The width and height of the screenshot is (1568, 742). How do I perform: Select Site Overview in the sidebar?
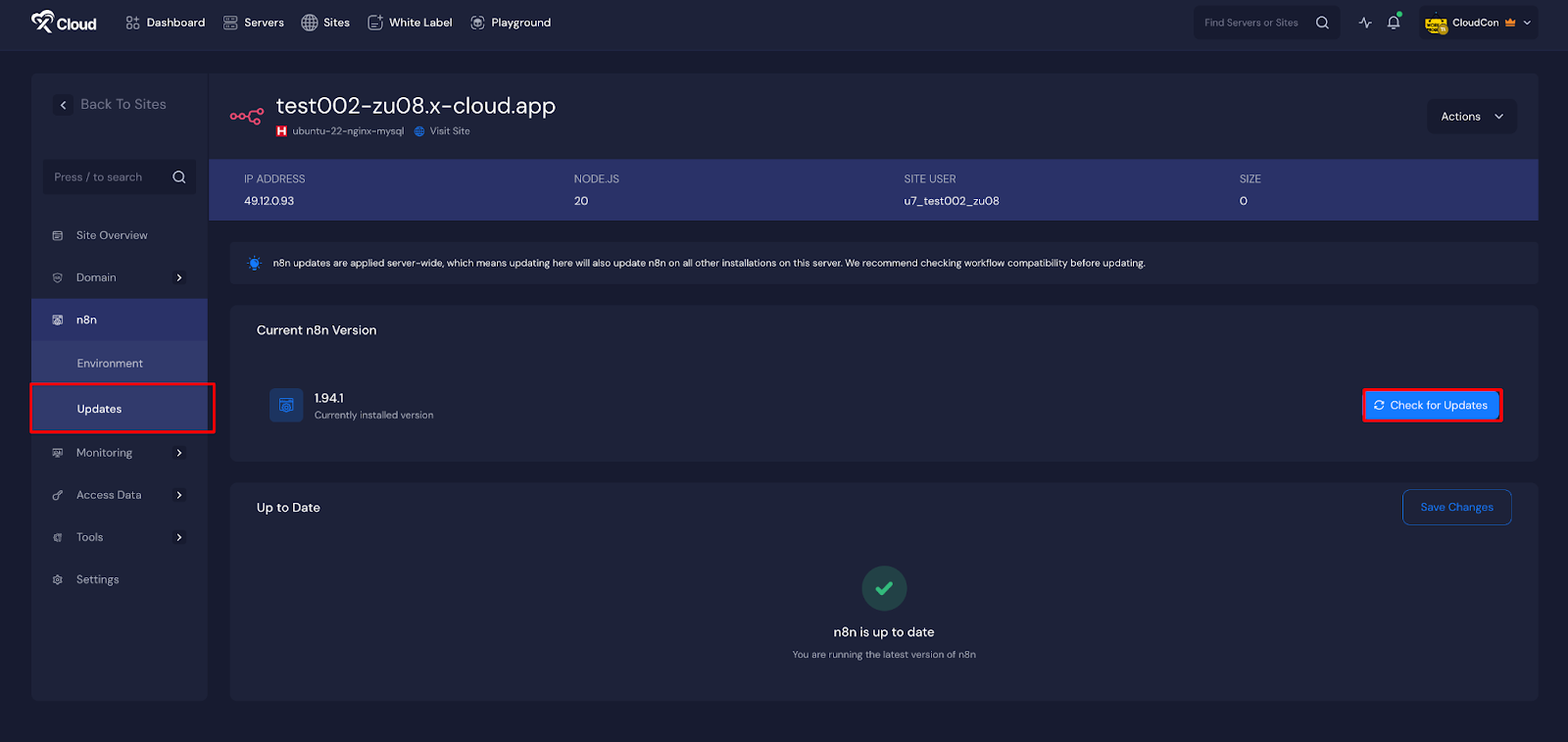click(112, 235)
